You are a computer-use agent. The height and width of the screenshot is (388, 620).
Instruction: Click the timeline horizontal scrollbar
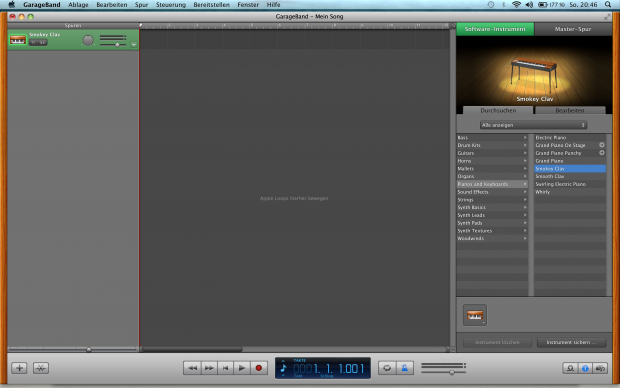[x=193, y=350]
